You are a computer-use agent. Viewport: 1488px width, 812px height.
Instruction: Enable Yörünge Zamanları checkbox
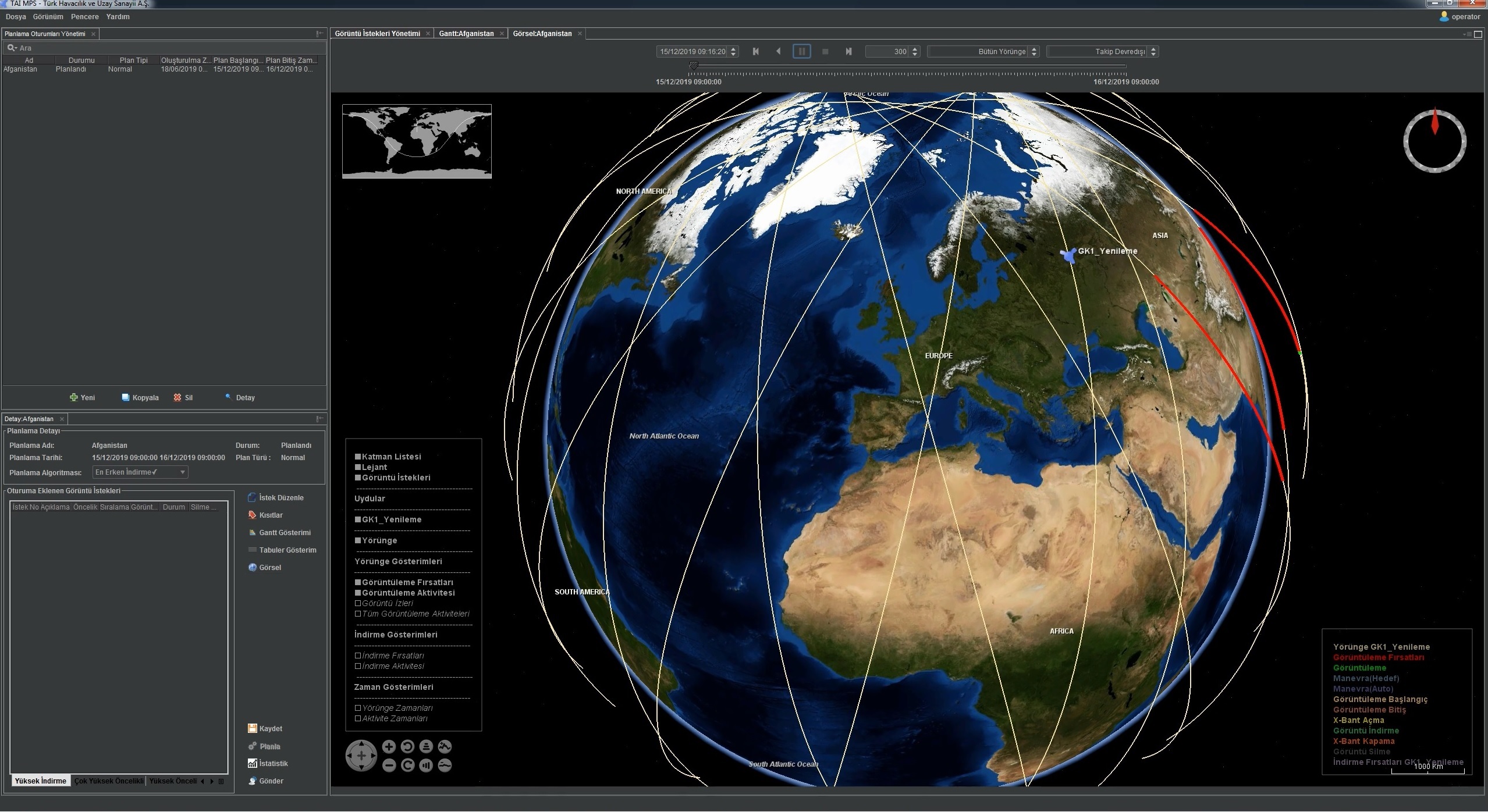click(x=358, y=708)
